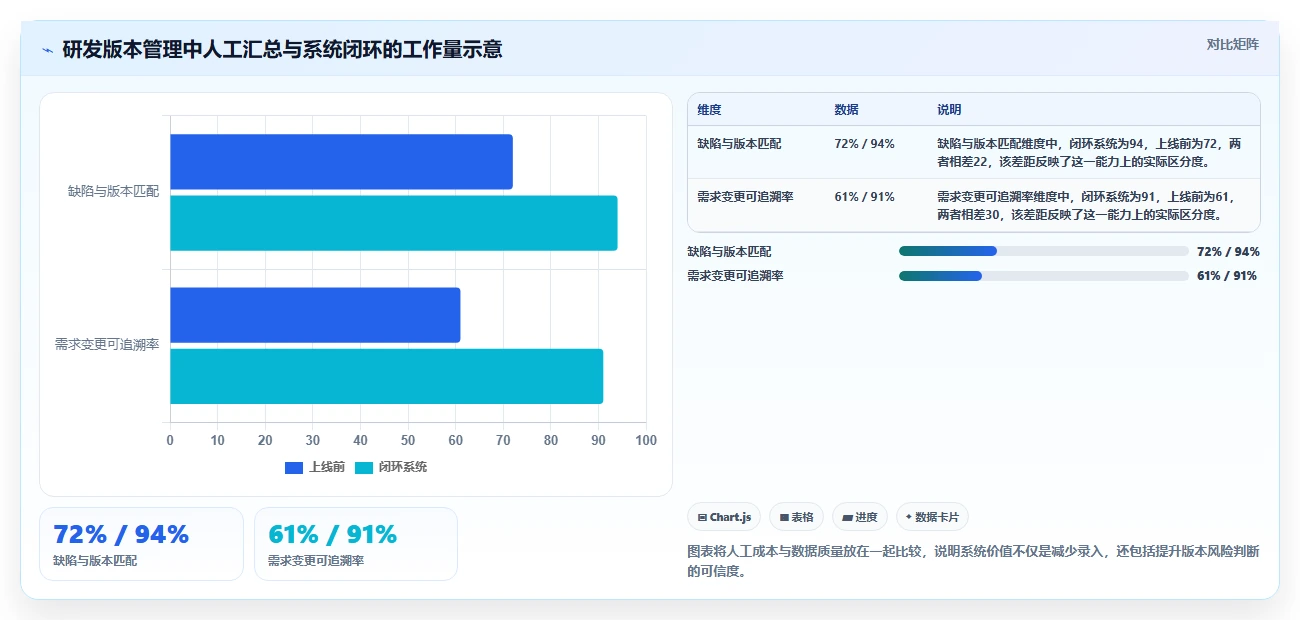Toggle the 闭环系统 legend item

[391, 467]
